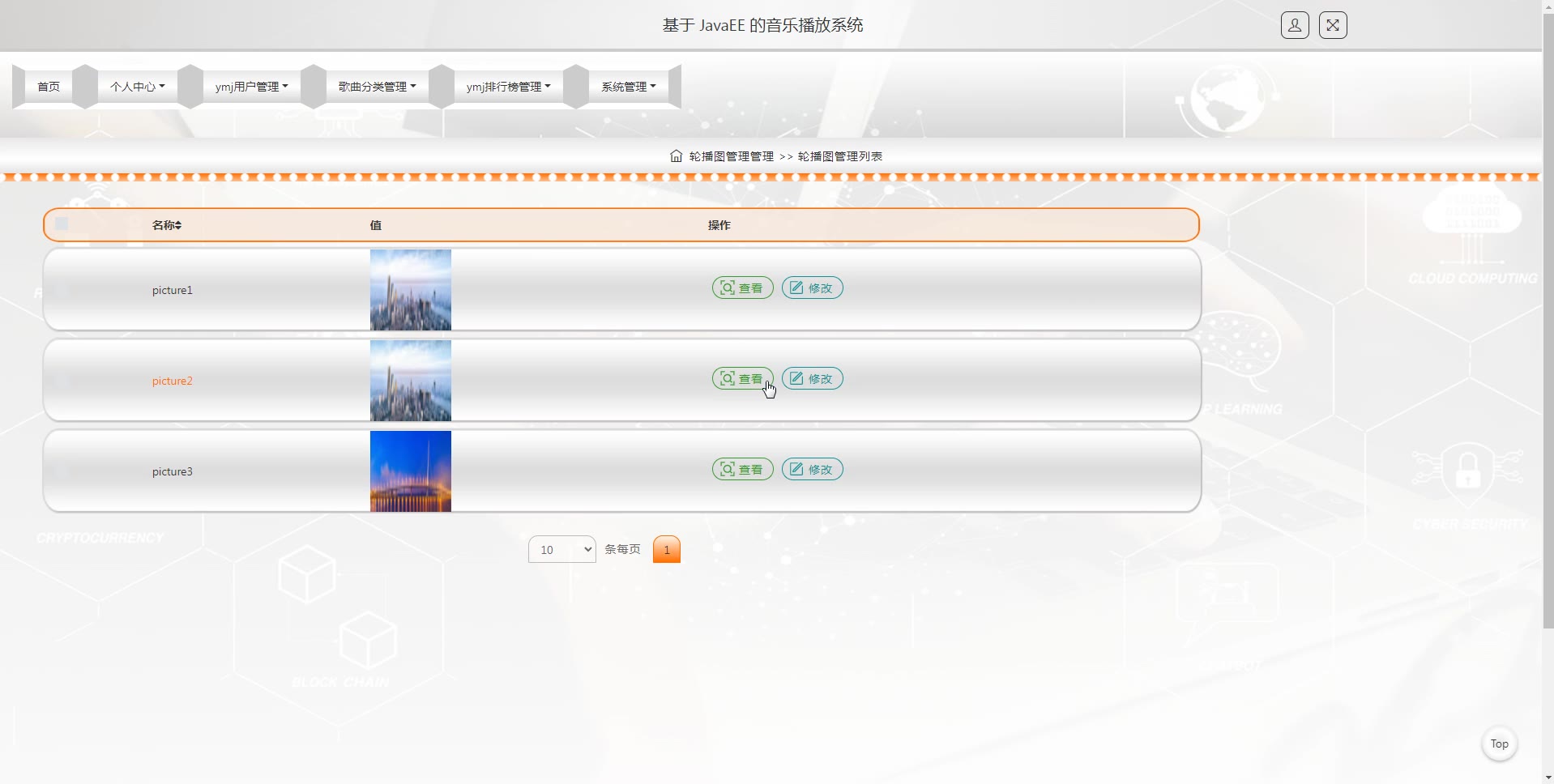Screen dimensions: 1554x784
Task: Open the rows-per-page select showing 10
Action: [x=561, y=549]
